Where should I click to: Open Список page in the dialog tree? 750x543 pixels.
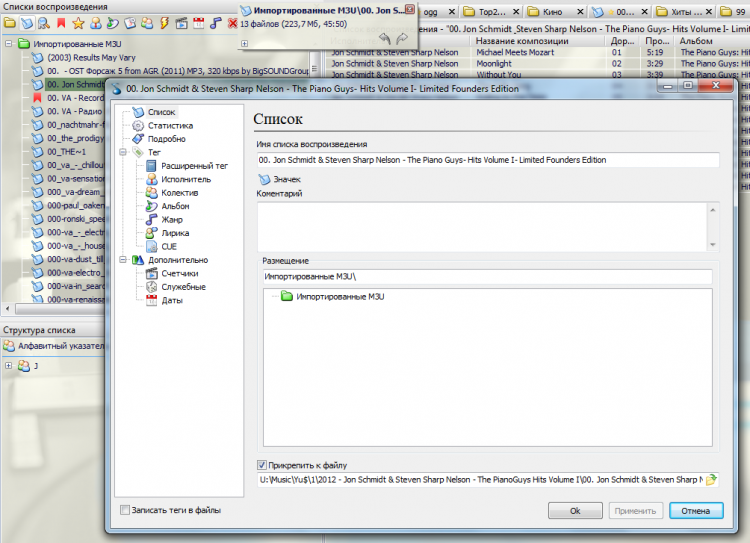pyautogui.click(x=161, y=112)
